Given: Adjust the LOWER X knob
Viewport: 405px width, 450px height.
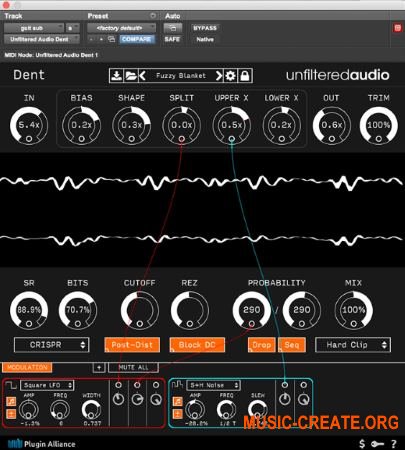Looking at the screenshot, I should click(x=282, y=126).
